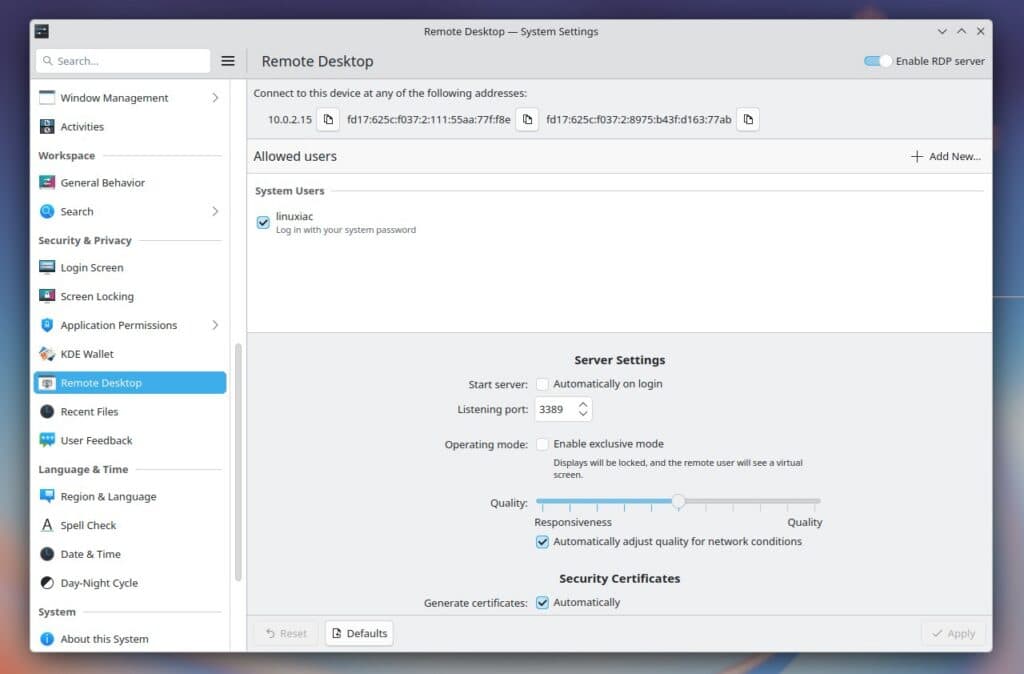Screen dimensions: 1024x674
Task: Select the linuxiac user name
Action: point(294,216)
